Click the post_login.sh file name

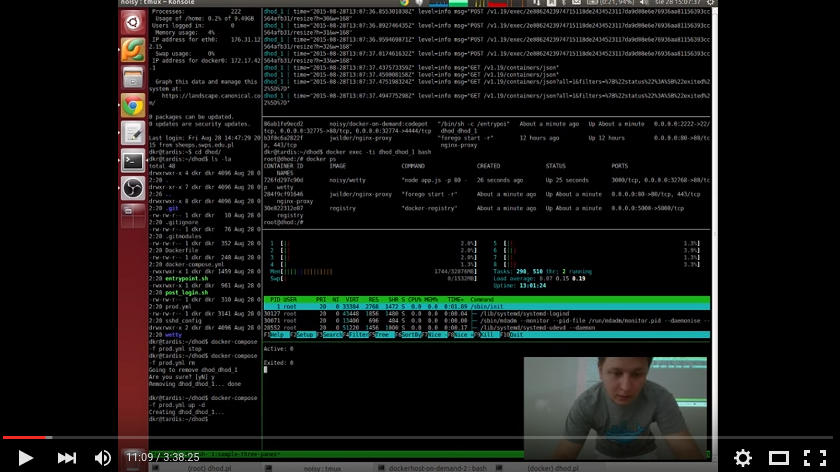pyautogui.click(x=186, y=293)
